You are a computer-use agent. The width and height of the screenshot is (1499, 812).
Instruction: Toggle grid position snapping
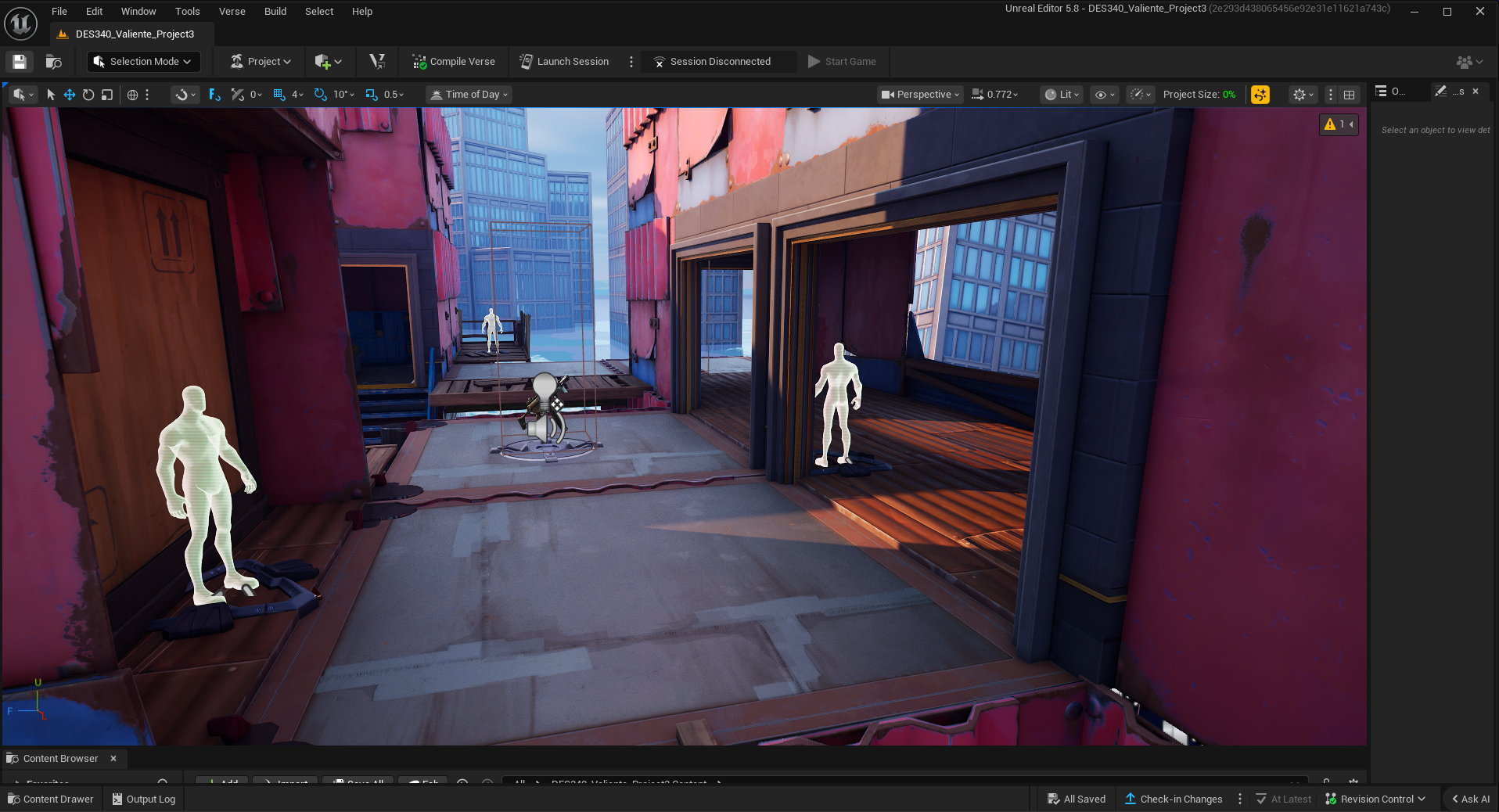[x=279, y=95]
